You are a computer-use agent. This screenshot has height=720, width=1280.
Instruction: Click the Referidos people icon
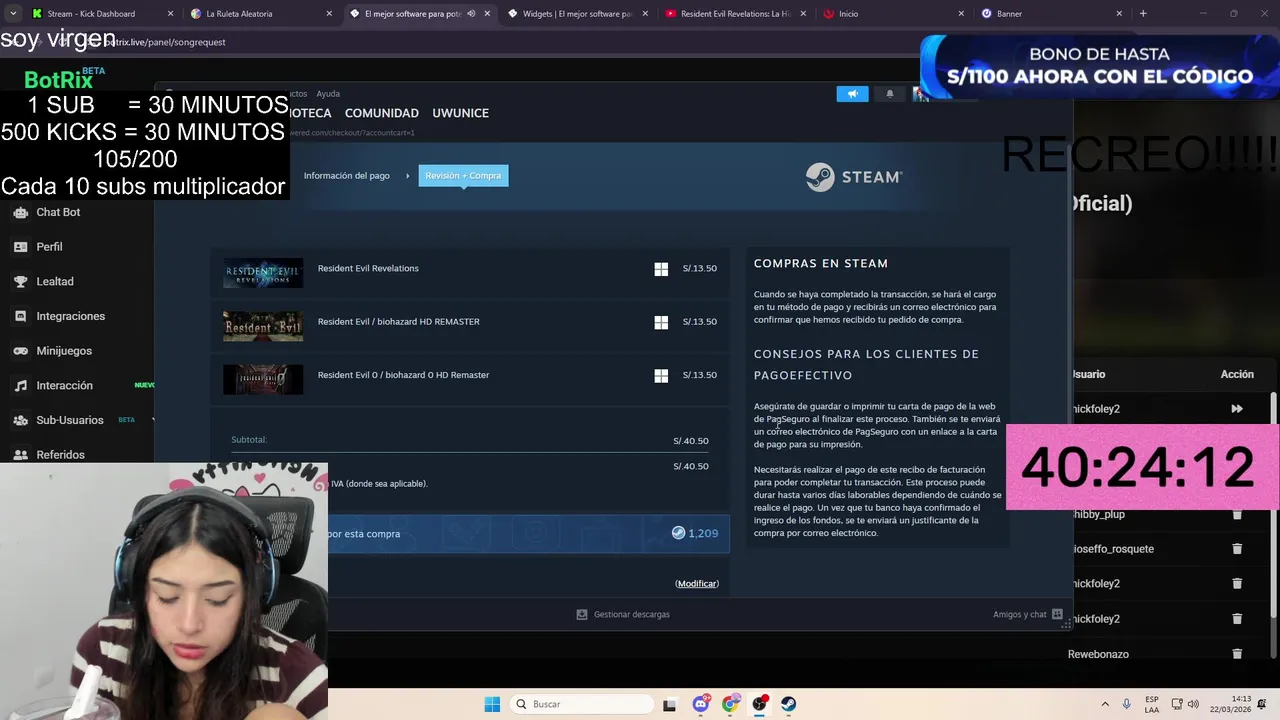pyautogui.click(x=20, y=455)
